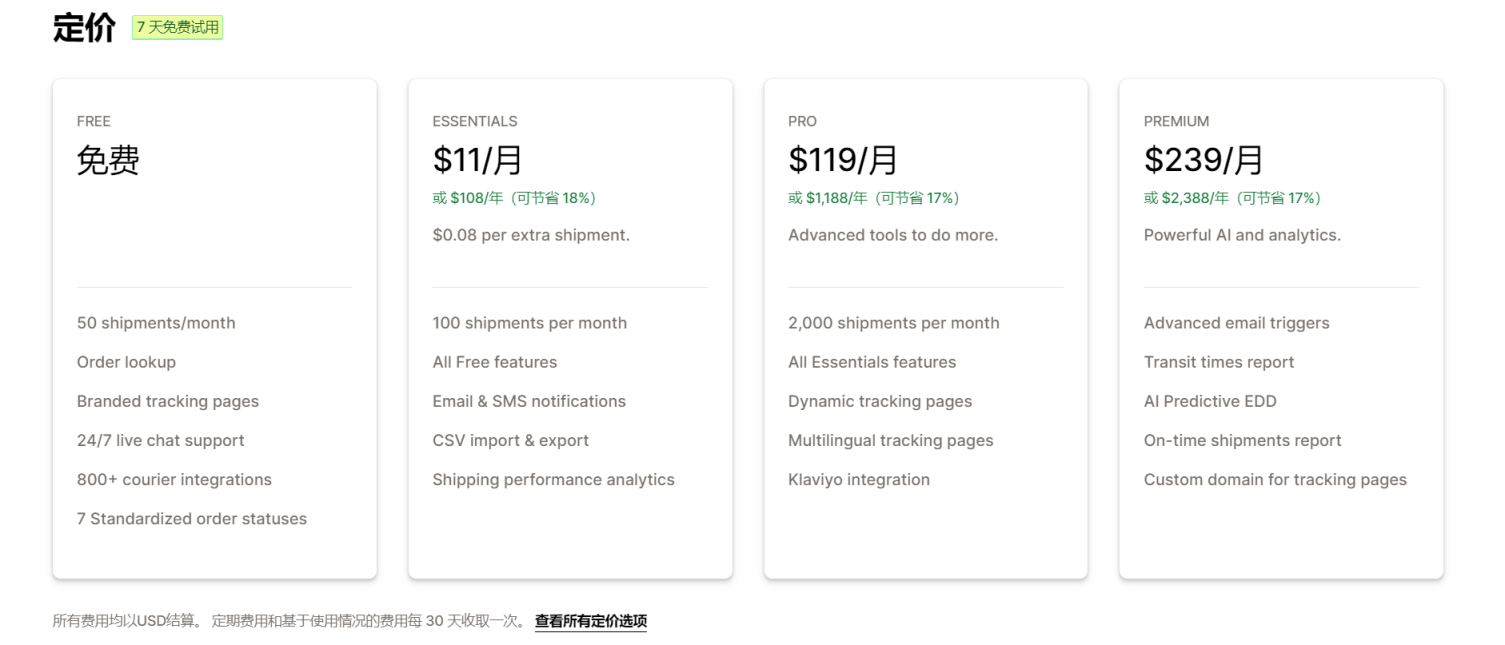Image resolution: width=1505 pixels, height=645 pixels.
Task: Click the 7 天免费试用 badge
Action: pos(178,28)
